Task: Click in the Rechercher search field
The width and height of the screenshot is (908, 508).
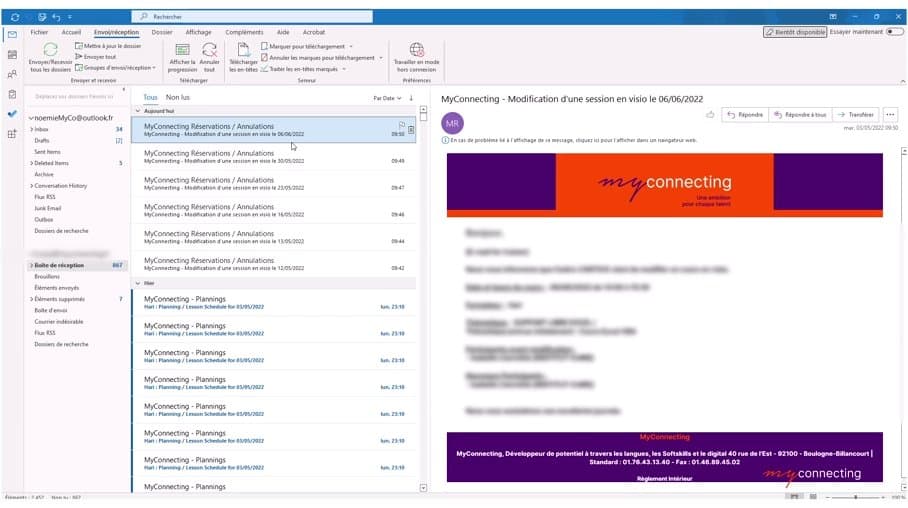Action: (x=252, y=17)
